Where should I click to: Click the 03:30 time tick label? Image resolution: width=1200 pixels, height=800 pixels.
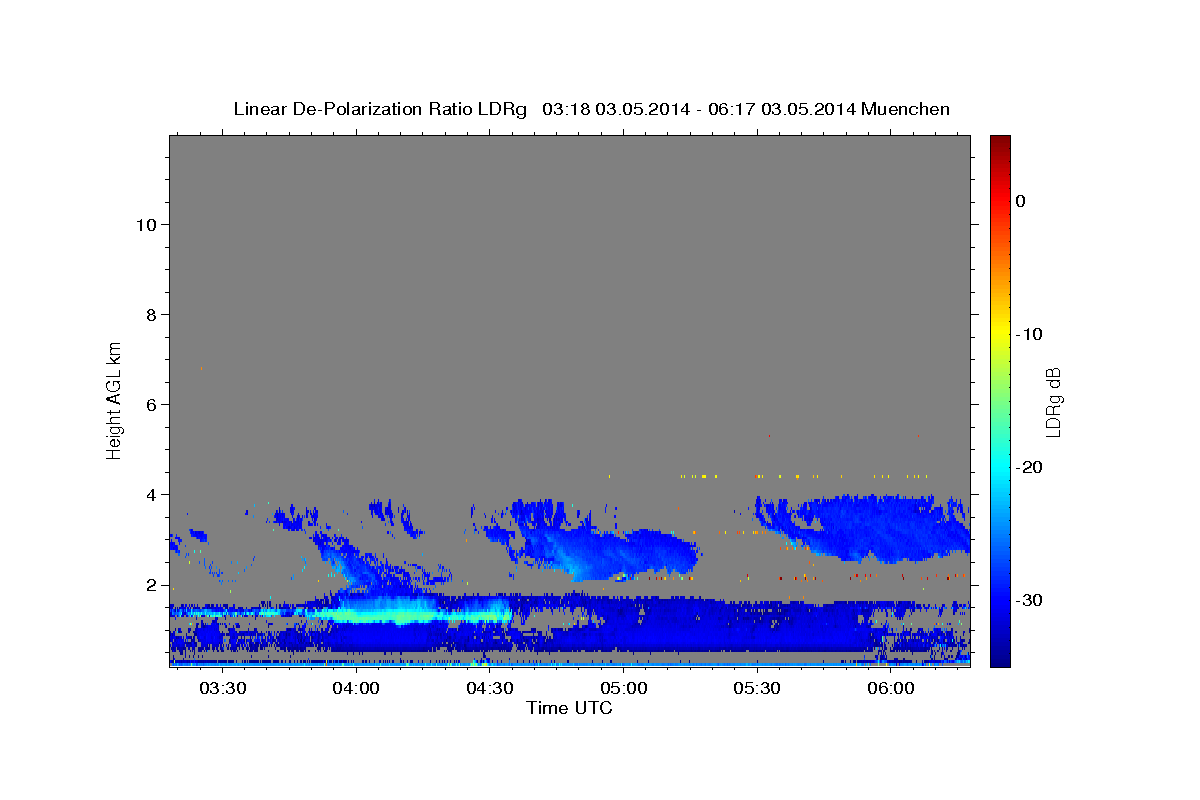223,689
